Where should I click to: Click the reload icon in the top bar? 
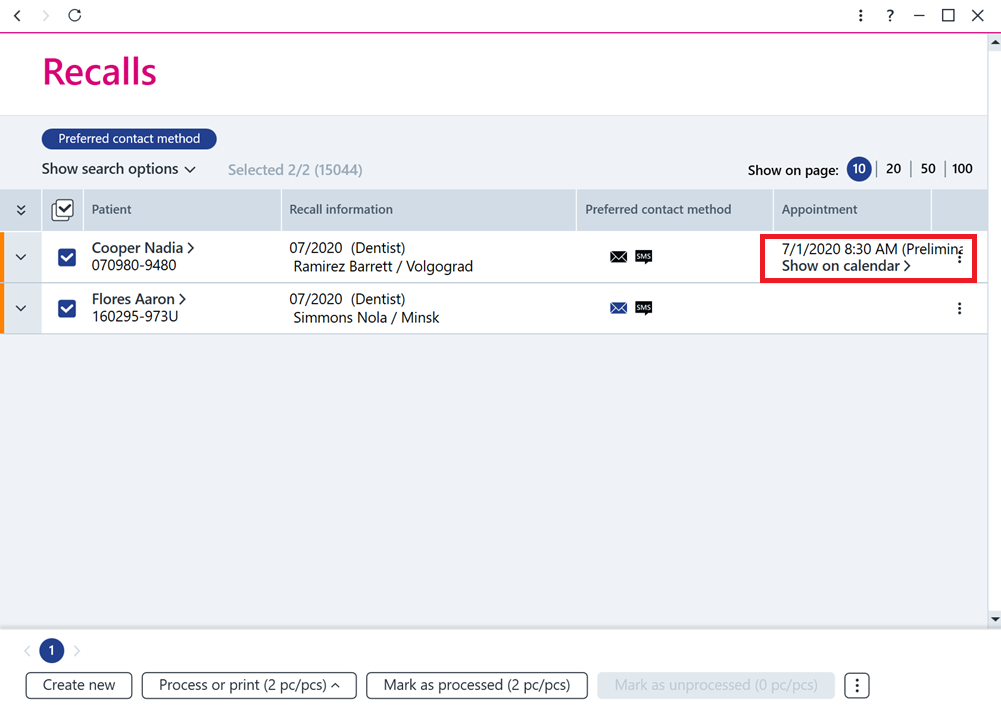point(75,15)
